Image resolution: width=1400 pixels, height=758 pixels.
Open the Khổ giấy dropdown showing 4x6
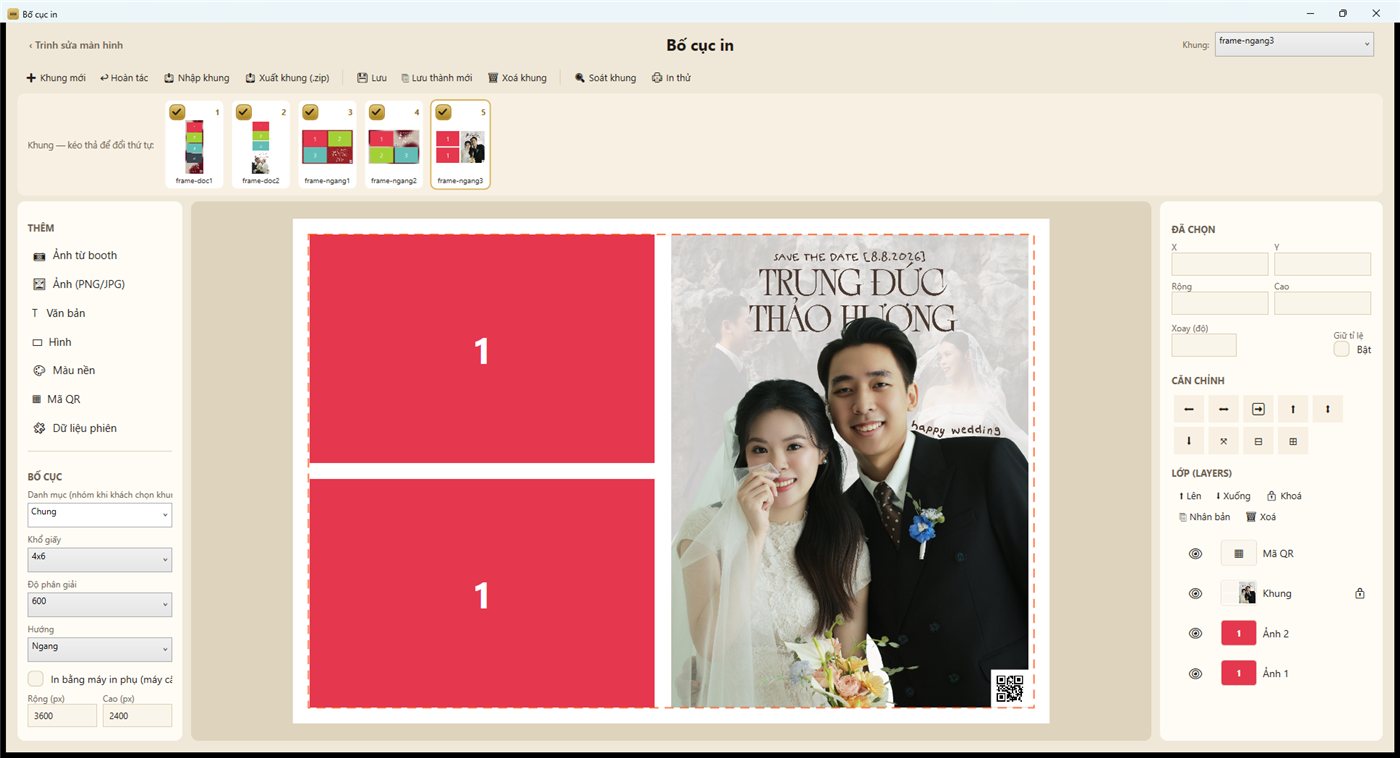click(x=100, y=559)
